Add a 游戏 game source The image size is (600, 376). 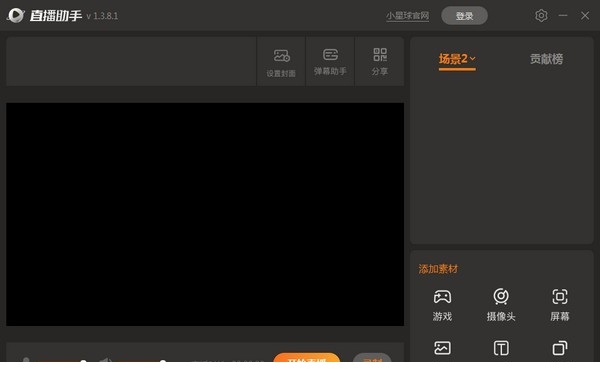pos(442,305)
